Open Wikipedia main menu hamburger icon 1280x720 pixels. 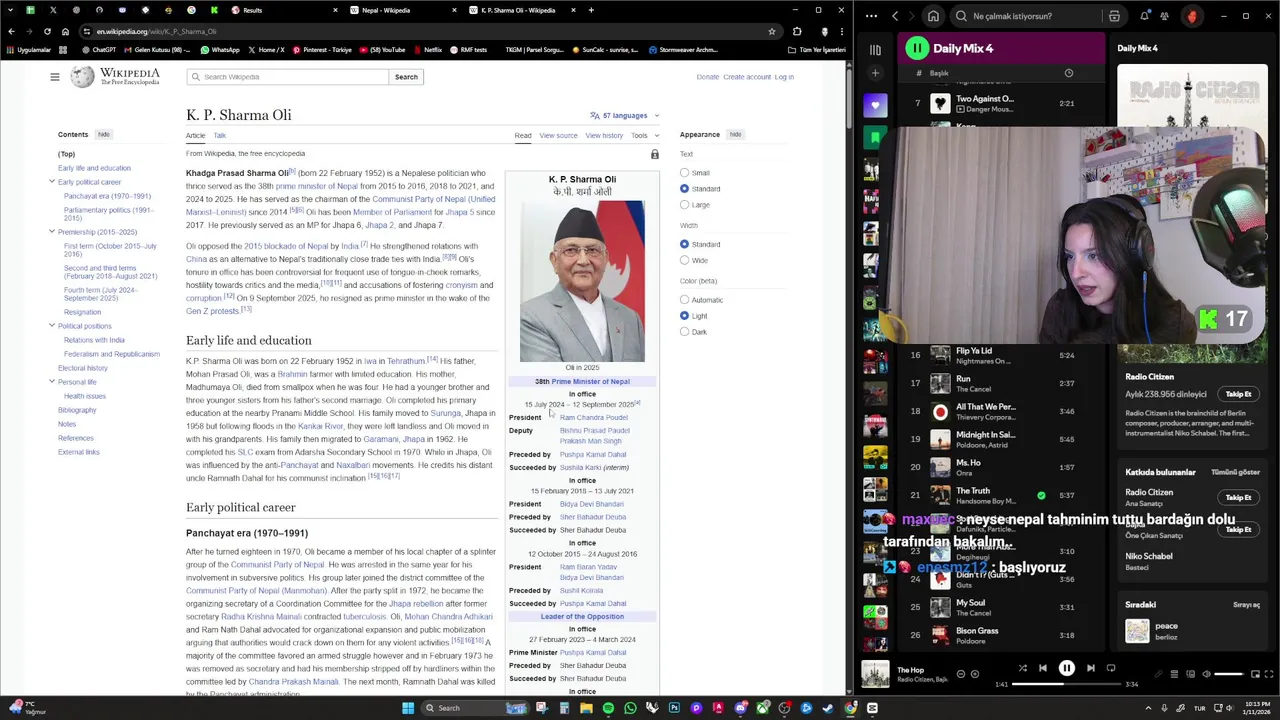tap(55, 77)
